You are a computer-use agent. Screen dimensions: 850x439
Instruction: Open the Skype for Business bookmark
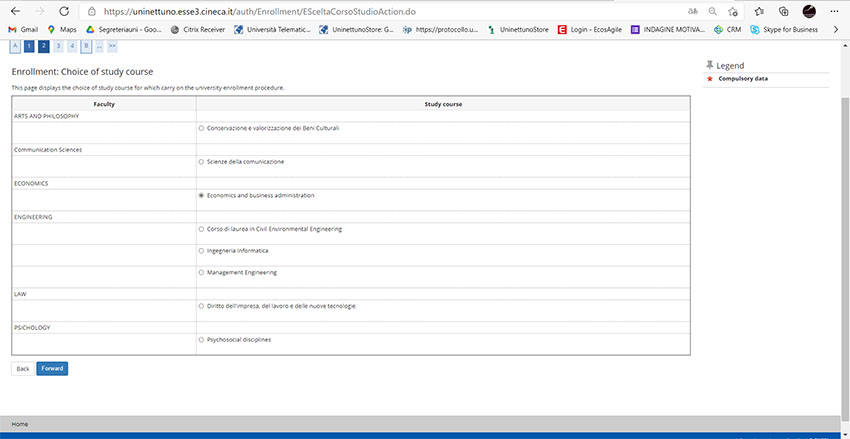(784, 30)
